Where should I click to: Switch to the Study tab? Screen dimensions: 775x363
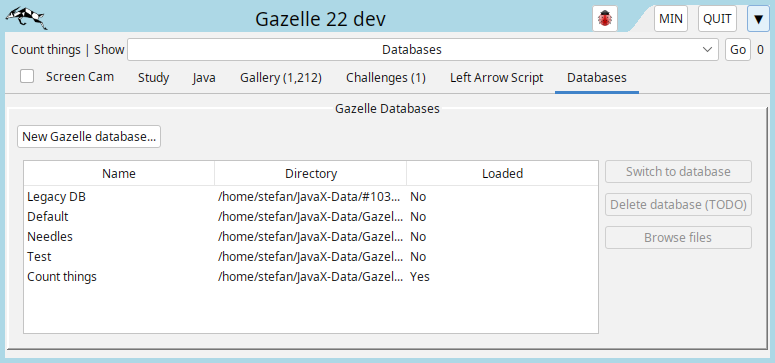pyautogui.click(x=153, y=78)
